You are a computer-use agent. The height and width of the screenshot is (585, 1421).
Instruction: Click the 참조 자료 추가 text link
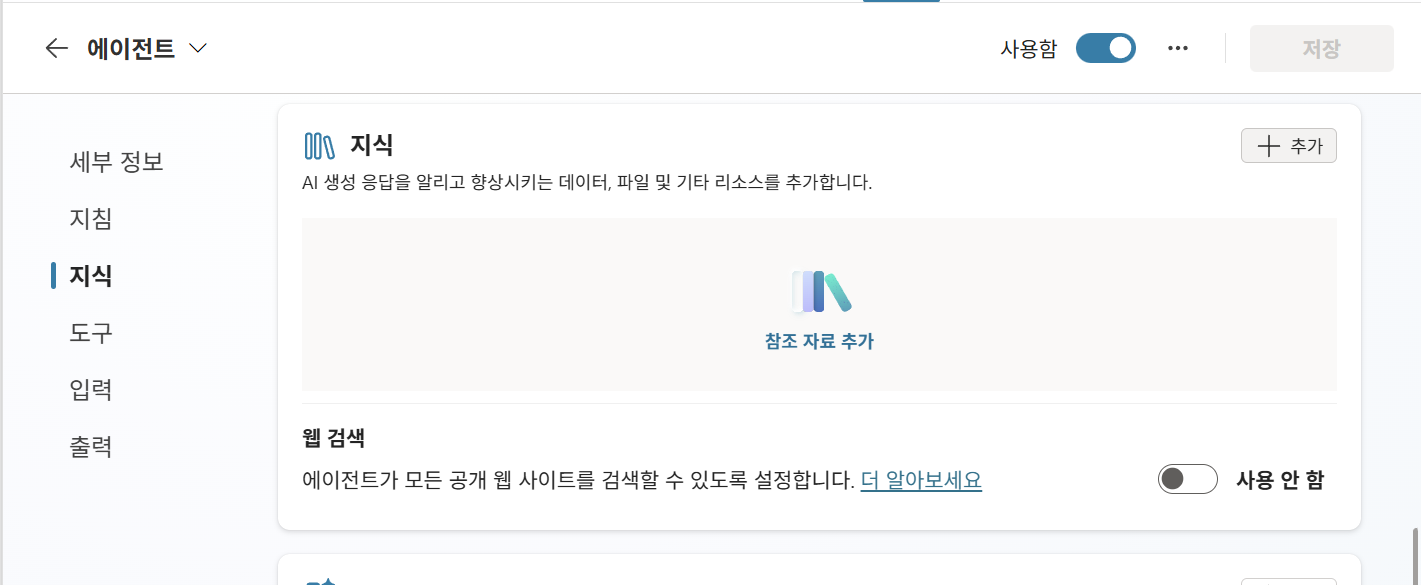pos(819,341)
